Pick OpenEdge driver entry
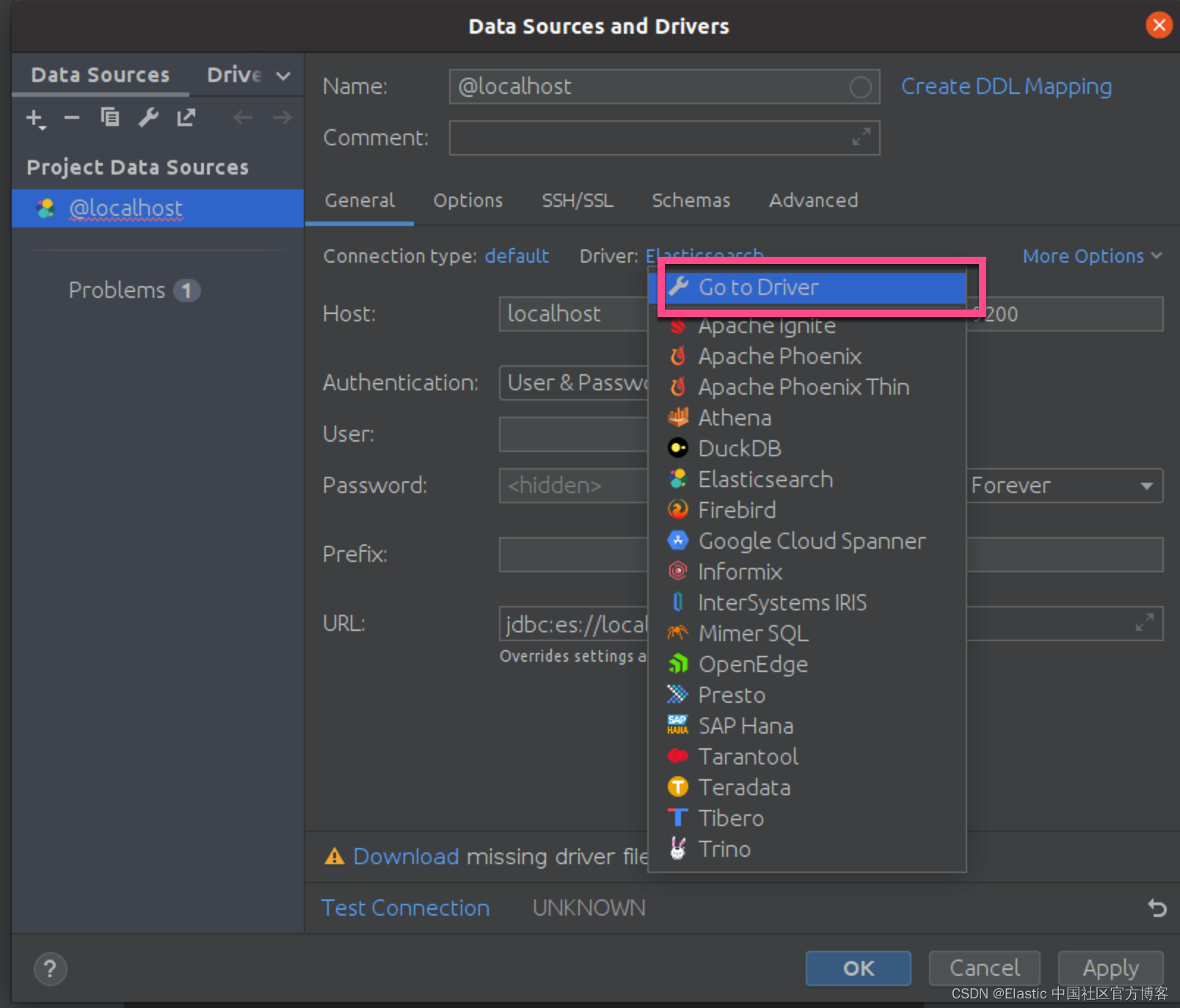Screen dimensions: 1180x1008 pos(807,665)
